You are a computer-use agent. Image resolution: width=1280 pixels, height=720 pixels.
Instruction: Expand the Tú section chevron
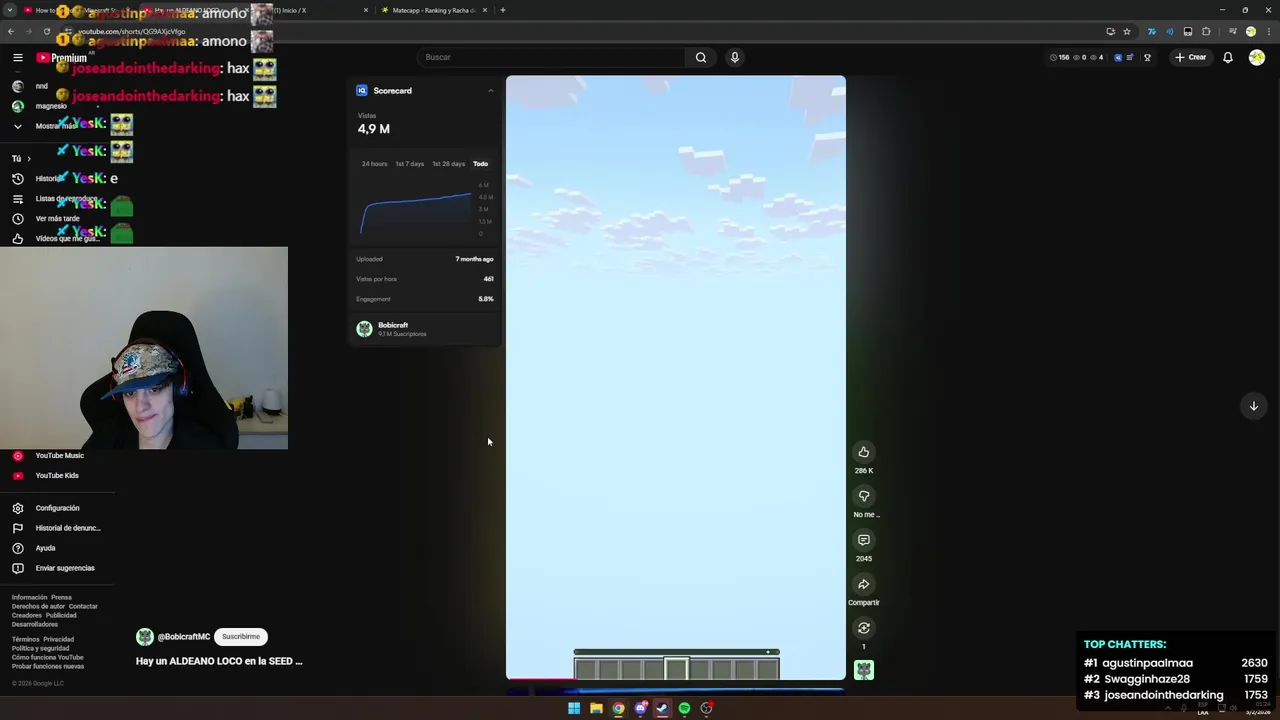pos(28,159)
